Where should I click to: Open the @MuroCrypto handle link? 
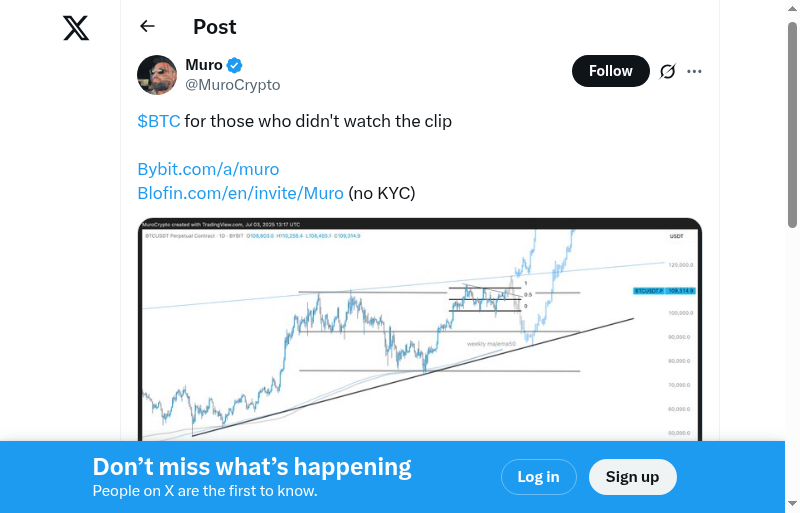[x=233, y=85]
